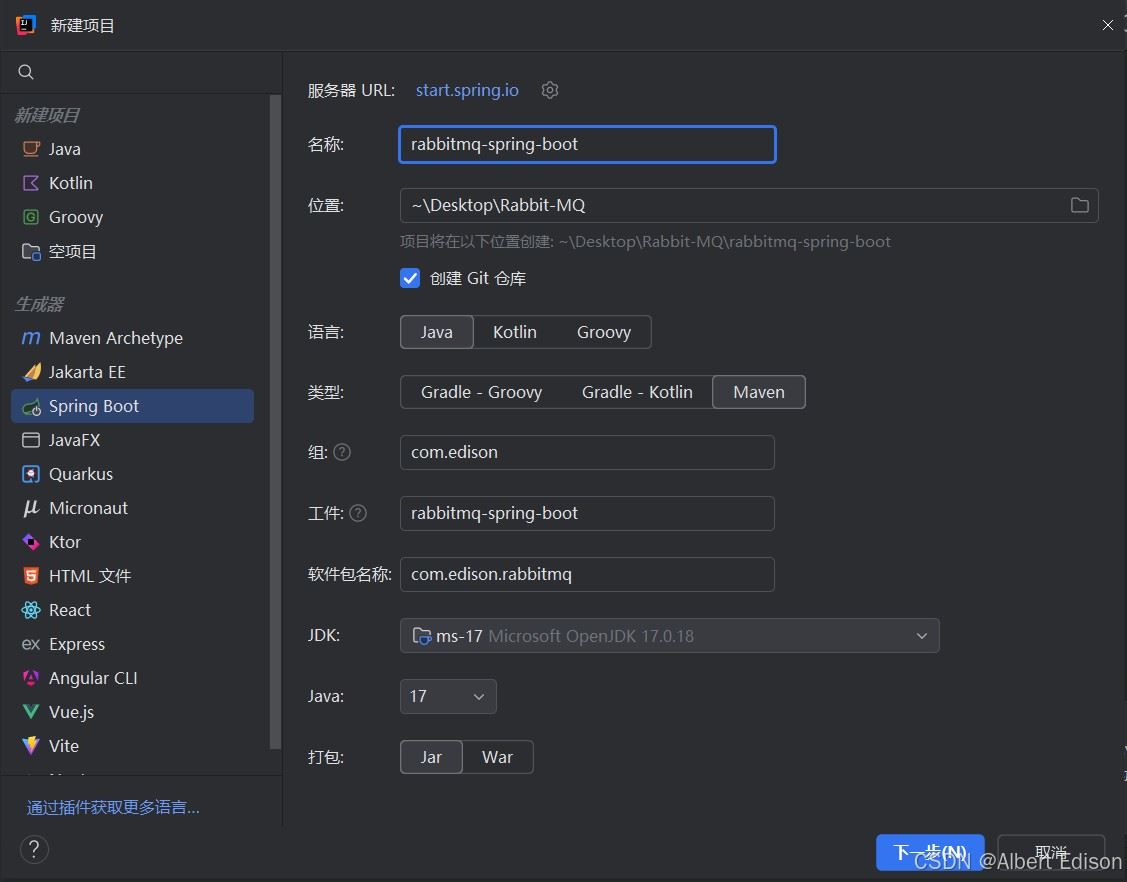Show help for the Group field

[342, 452]
